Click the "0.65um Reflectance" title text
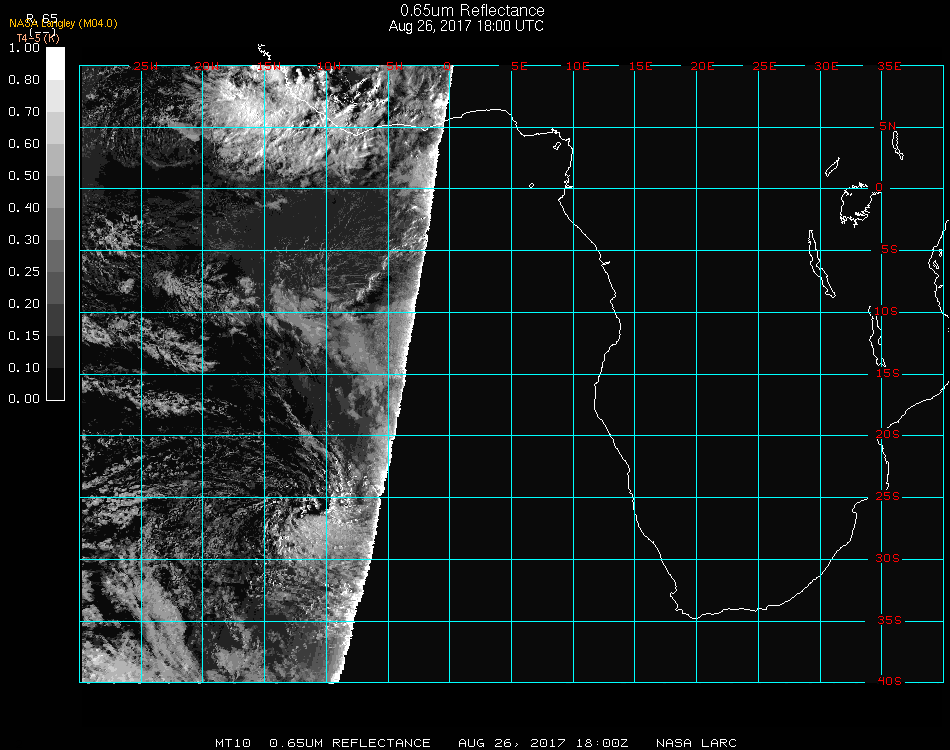 pyautogui.click(x=472, y=11)
